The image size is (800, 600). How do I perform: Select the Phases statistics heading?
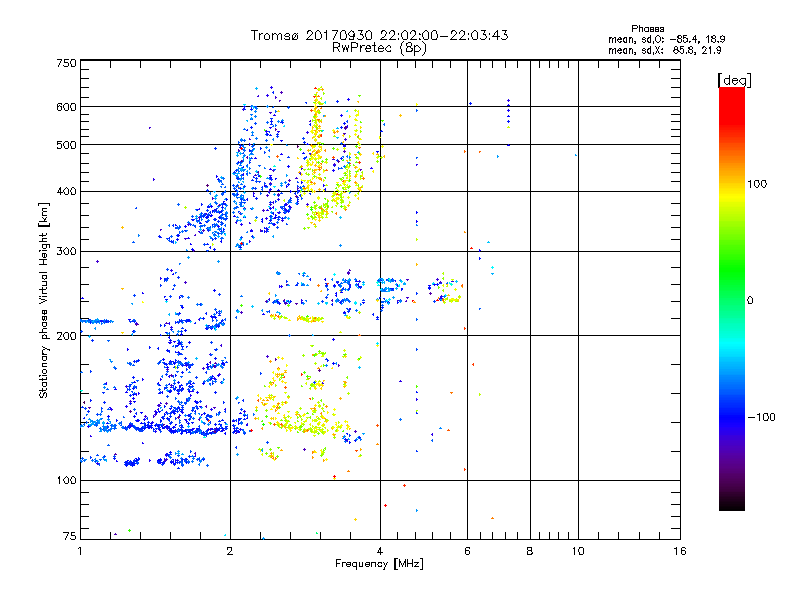point(647,29)
